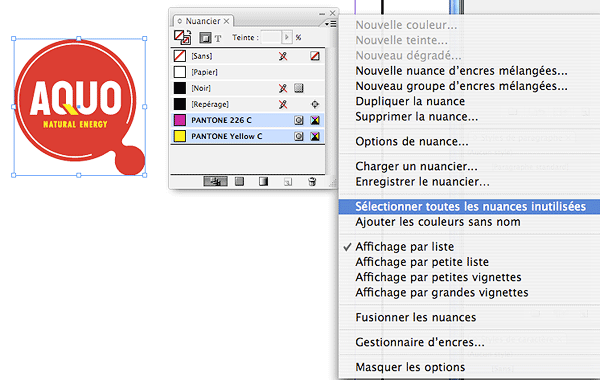Image resolution: width=600 pixels, height=380 pixels.
Task: Collapse the Nuancier panel via minimize dash
Action: 322,13
